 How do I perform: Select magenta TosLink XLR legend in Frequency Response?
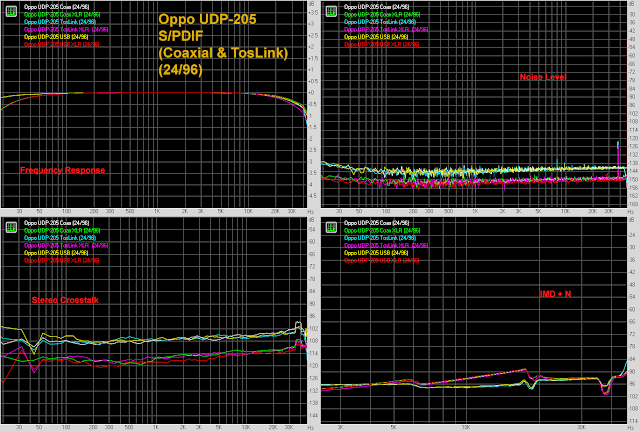pos(66,29)
